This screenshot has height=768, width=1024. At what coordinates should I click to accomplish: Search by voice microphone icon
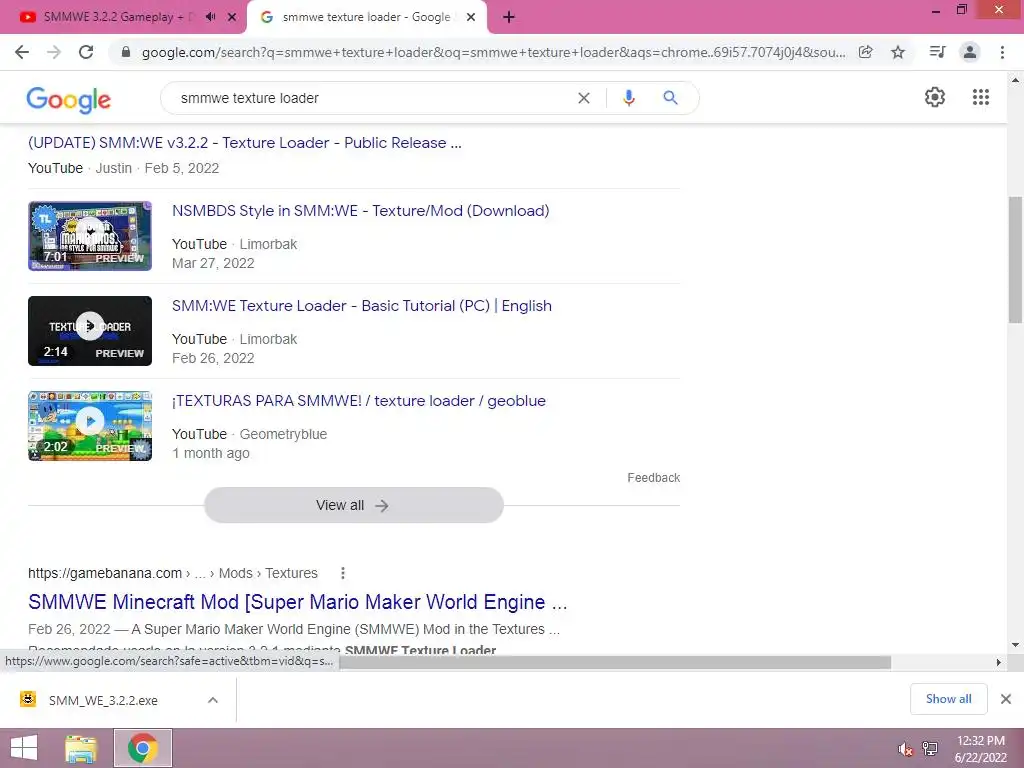629,98
